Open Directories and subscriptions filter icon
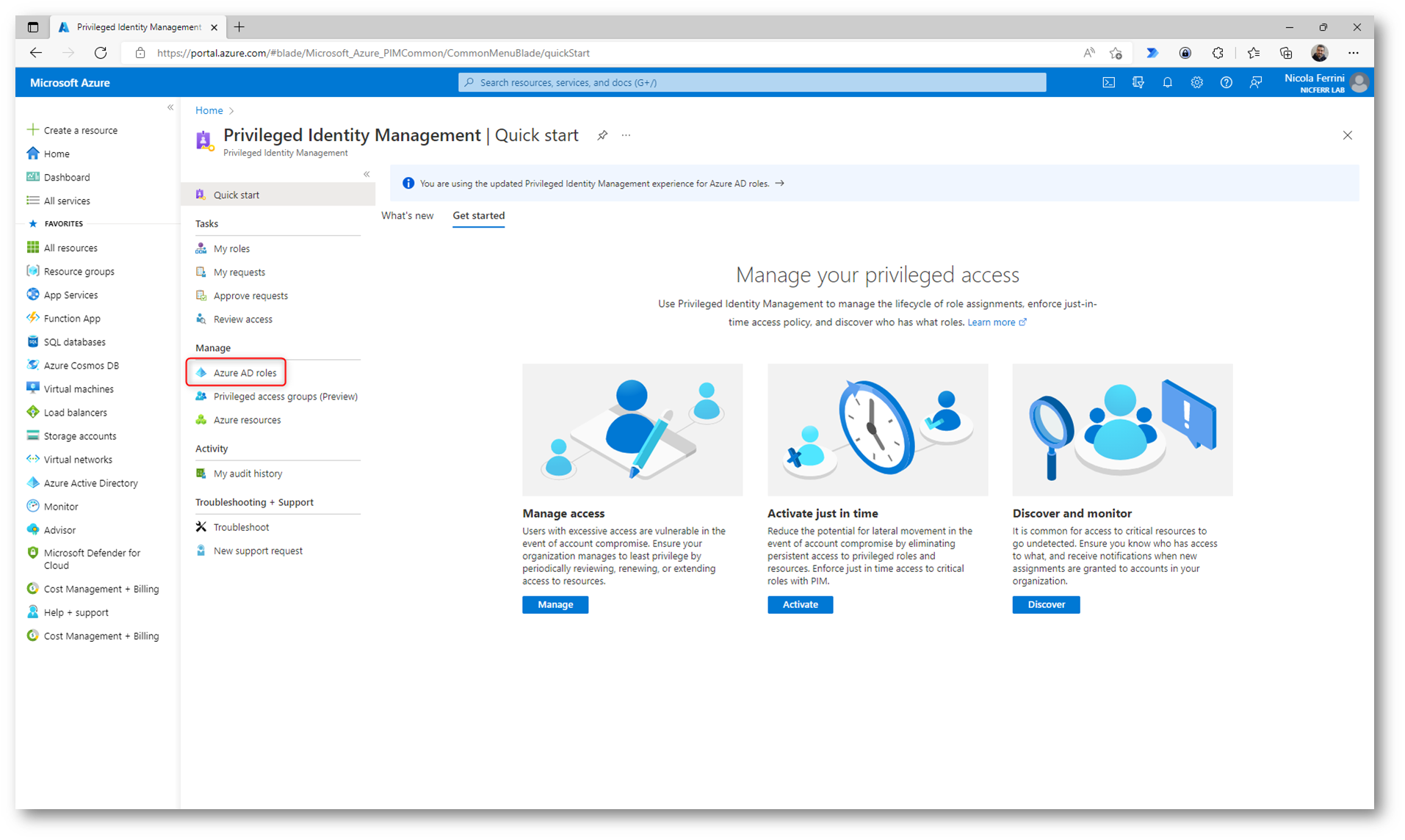This screenshot has width=1405, height=840. pyautogui.click(x=1138, y=82)
